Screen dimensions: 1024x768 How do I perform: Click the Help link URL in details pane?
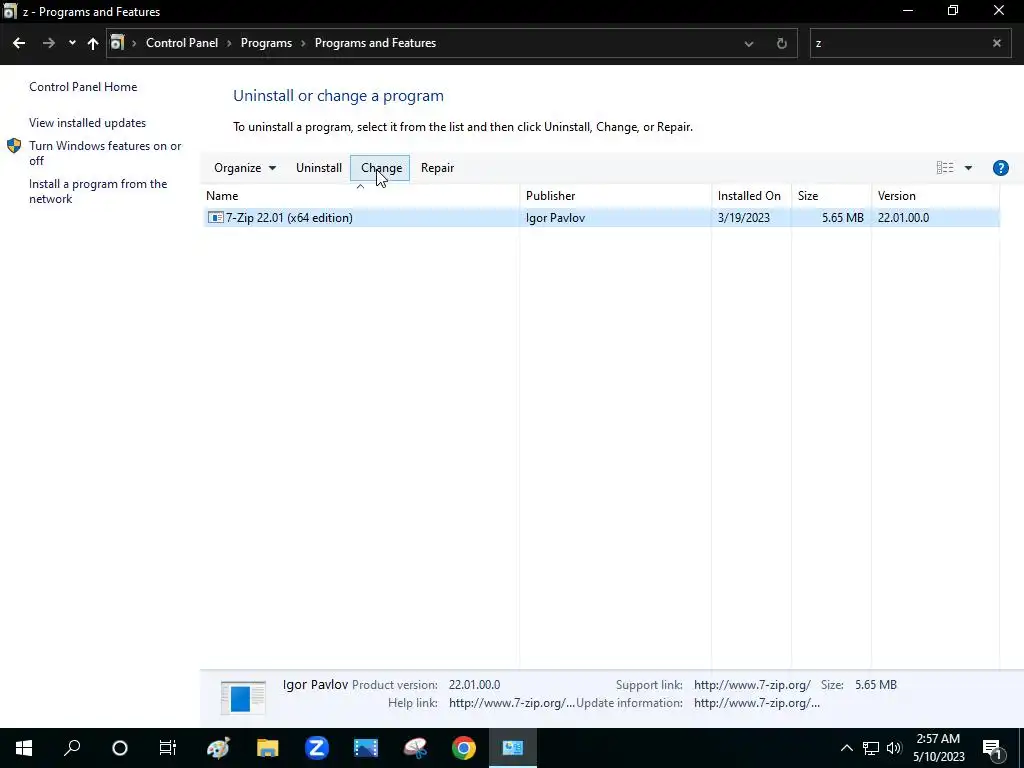(511, 703)
